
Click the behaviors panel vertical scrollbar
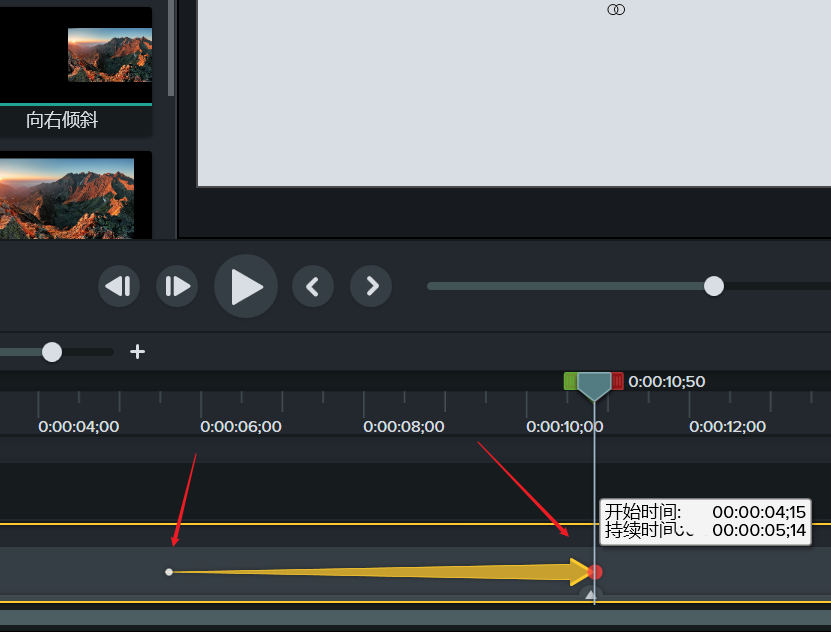pos(171,48)
